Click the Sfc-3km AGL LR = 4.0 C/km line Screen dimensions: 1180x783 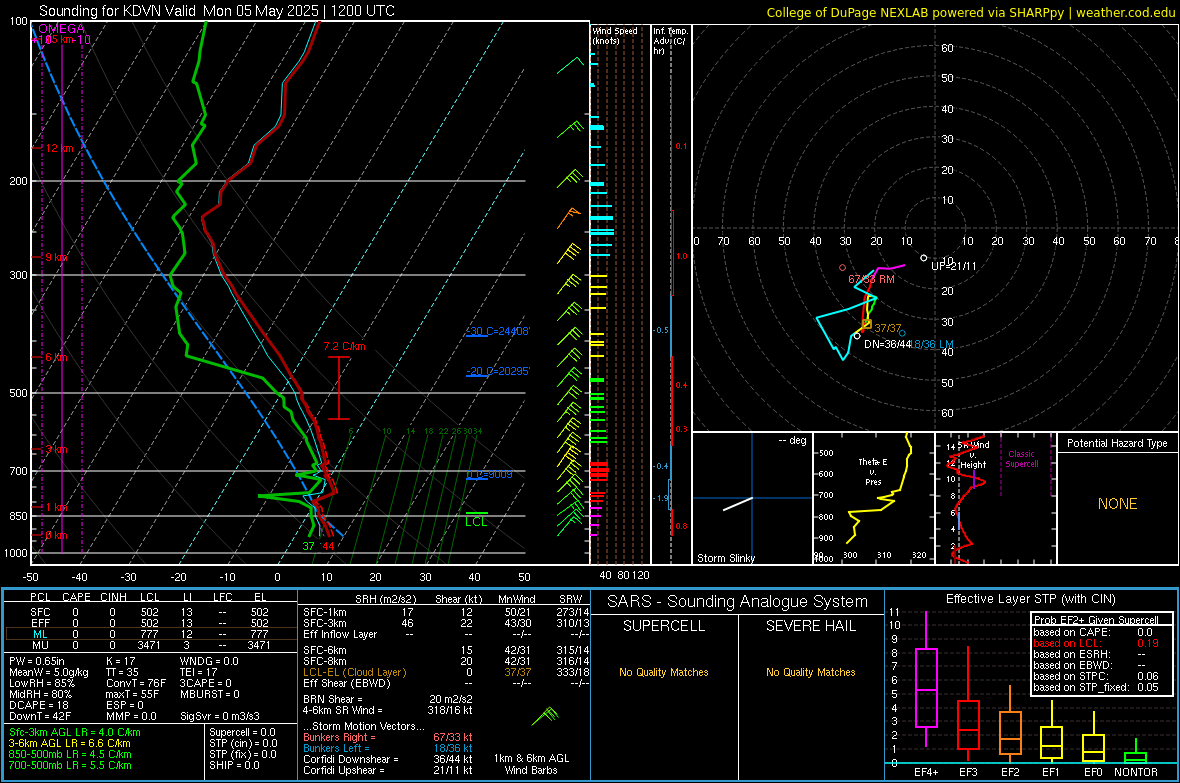[x=75, y=732]
